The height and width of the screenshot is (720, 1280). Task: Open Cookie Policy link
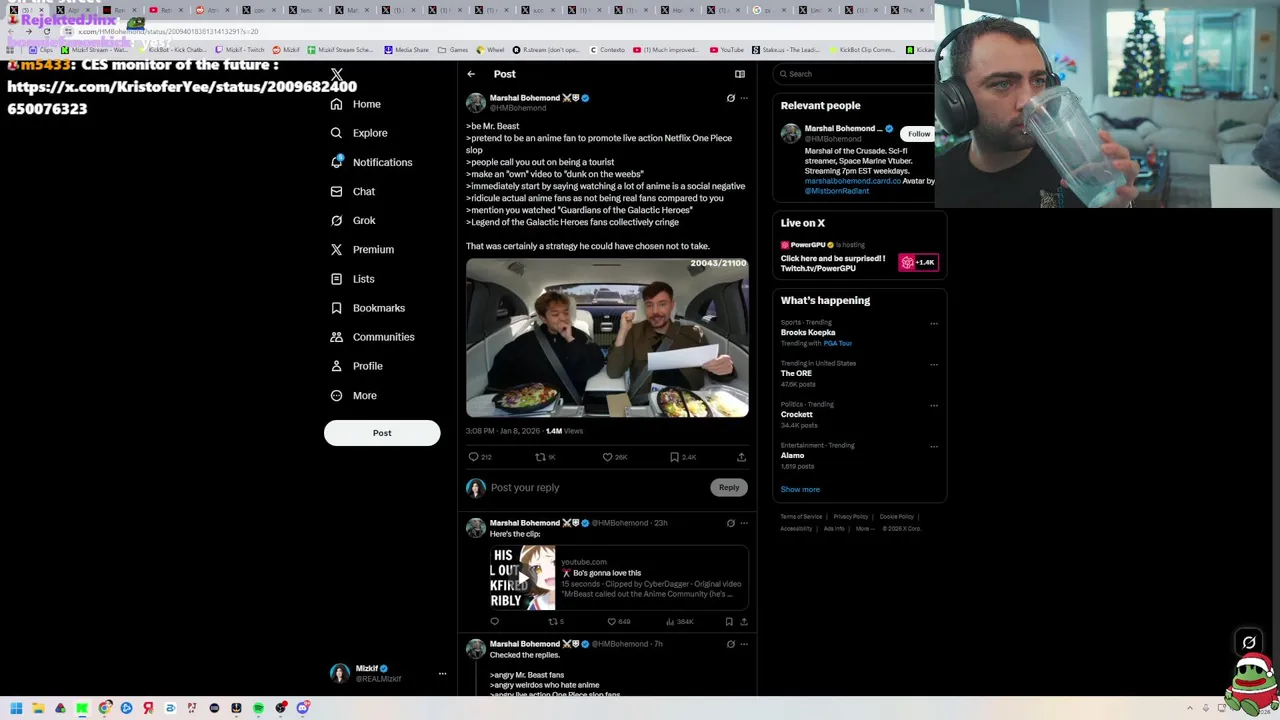[x=897, y=517]
